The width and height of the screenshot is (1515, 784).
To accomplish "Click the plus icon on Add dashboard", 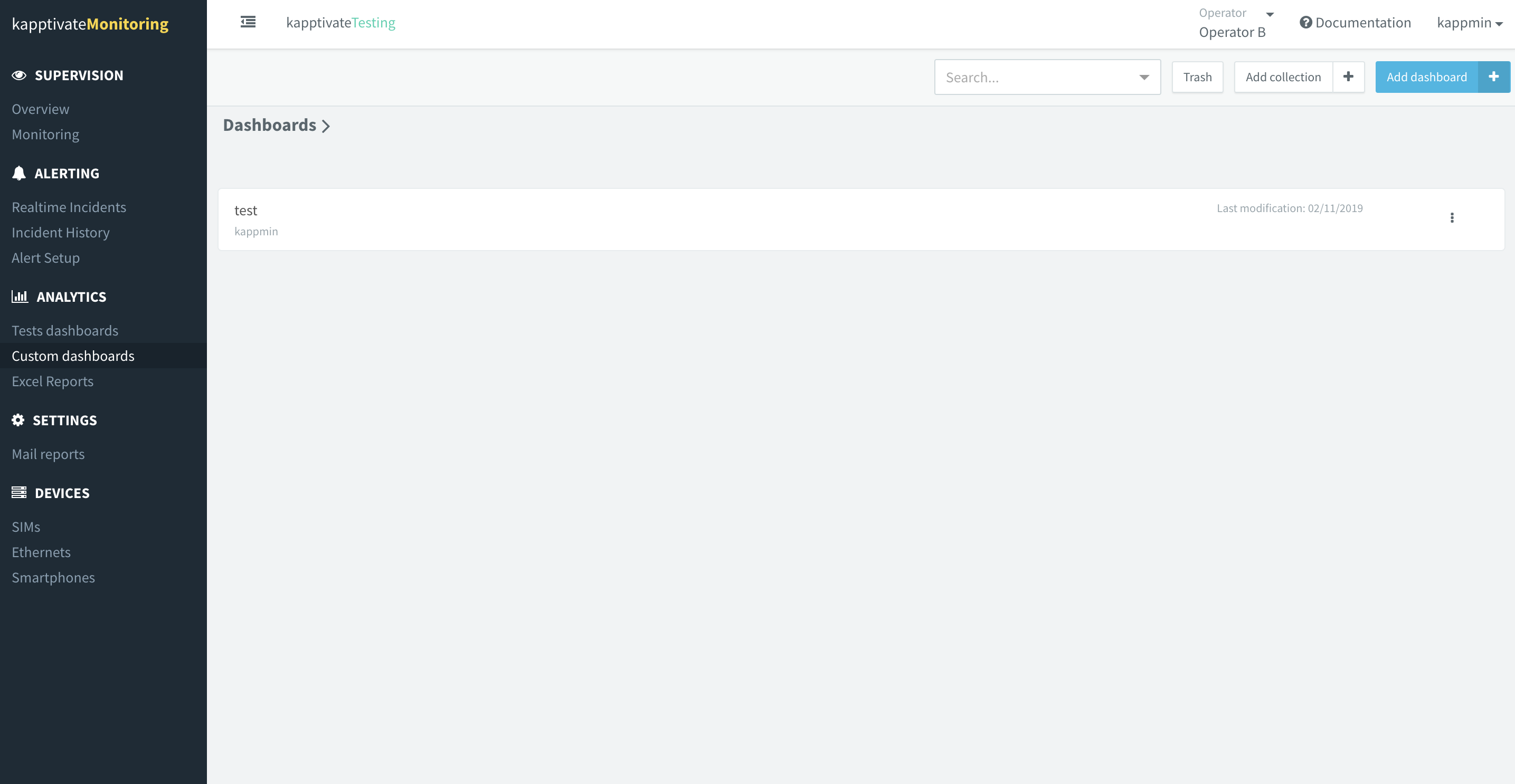I will point(1493,77).
